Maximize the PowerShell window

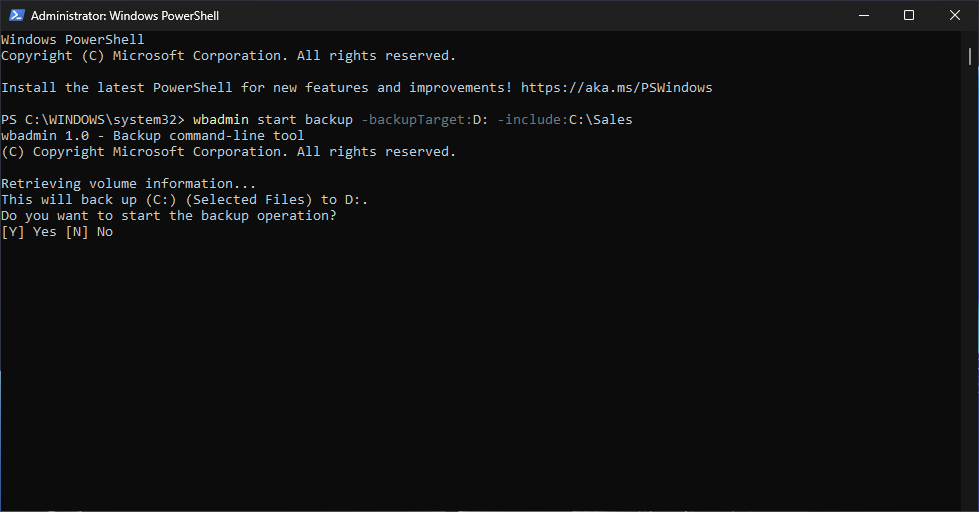point(908,15)
